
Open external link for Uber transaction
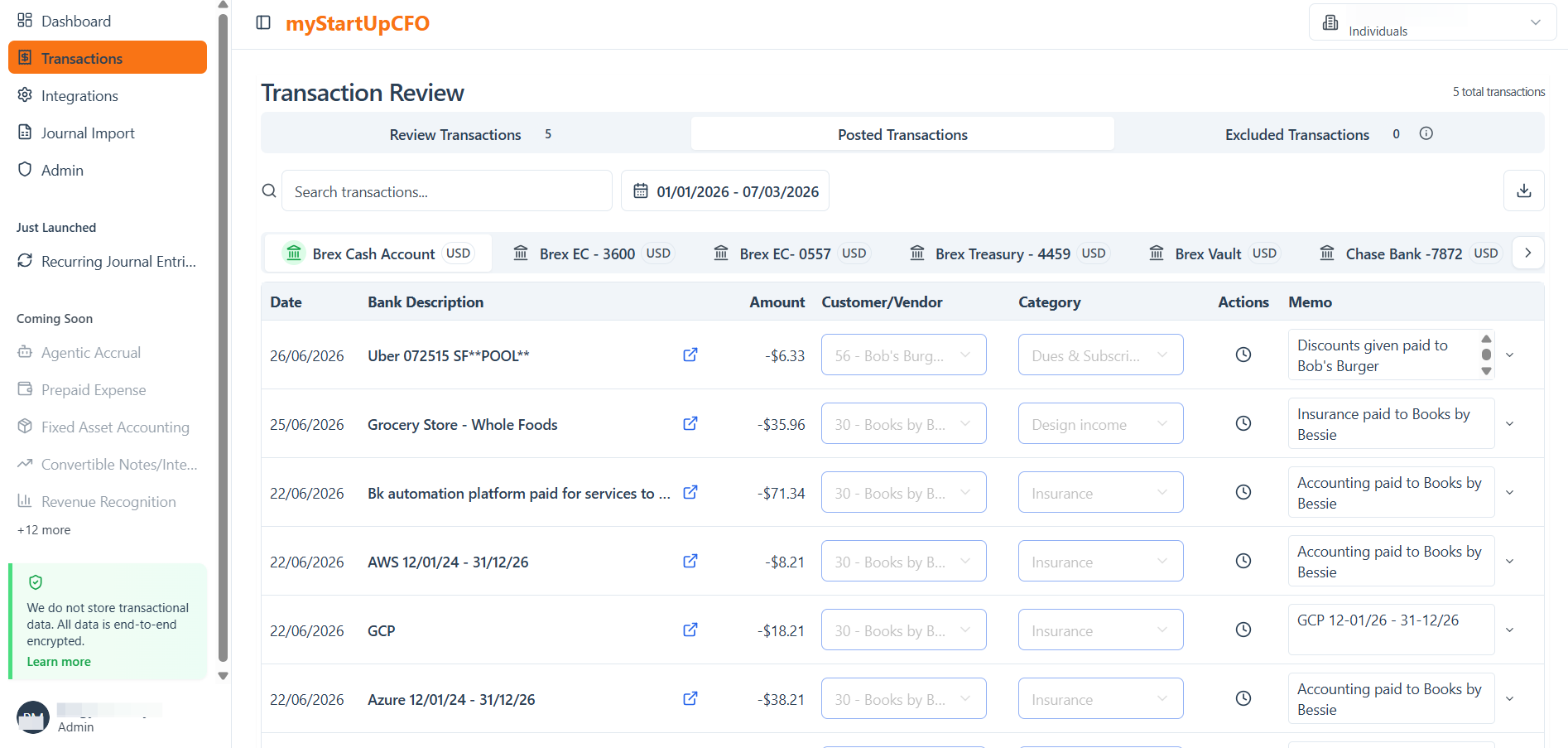[x=690, y=355]
